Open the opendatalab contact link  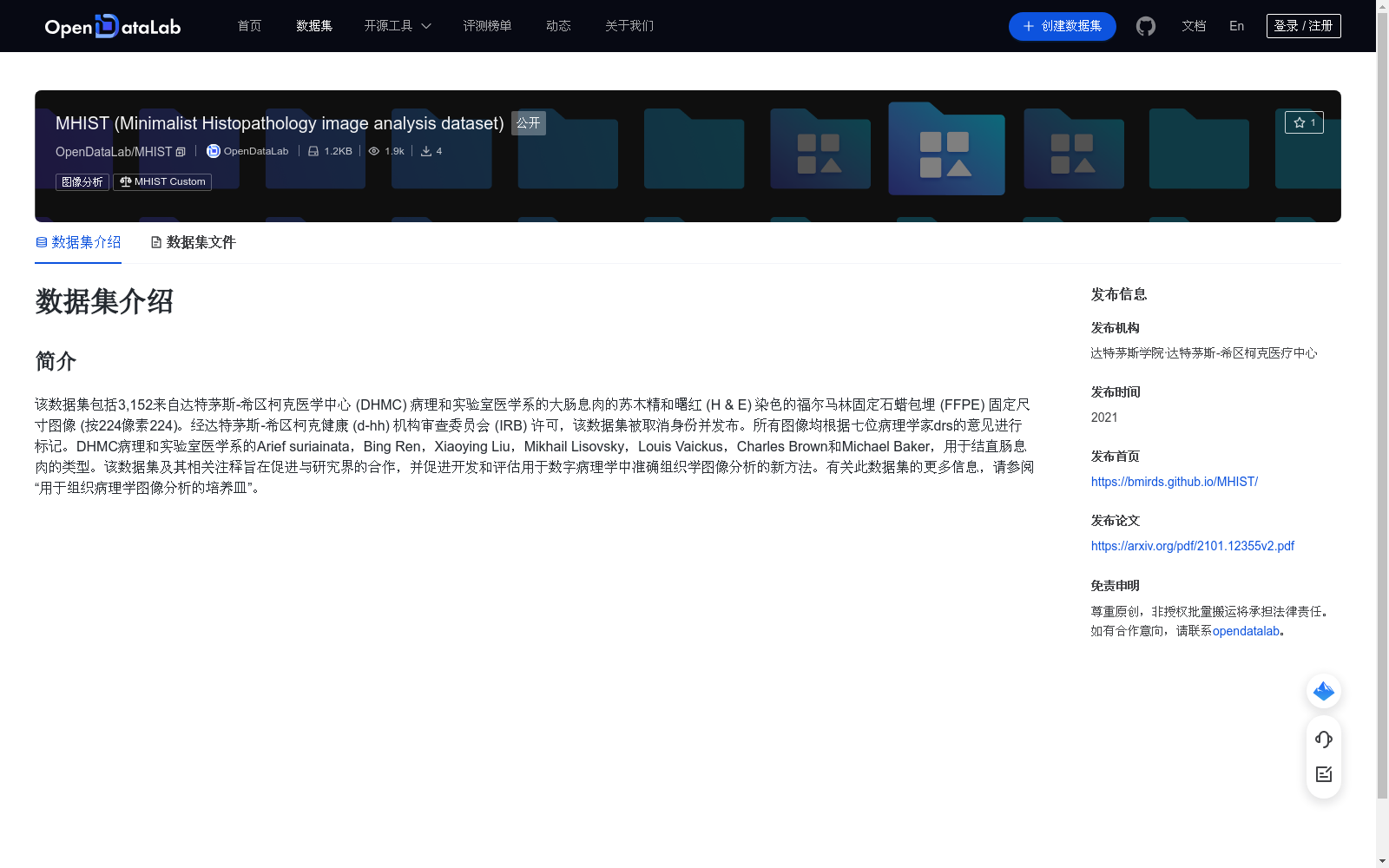[1246, 631]
